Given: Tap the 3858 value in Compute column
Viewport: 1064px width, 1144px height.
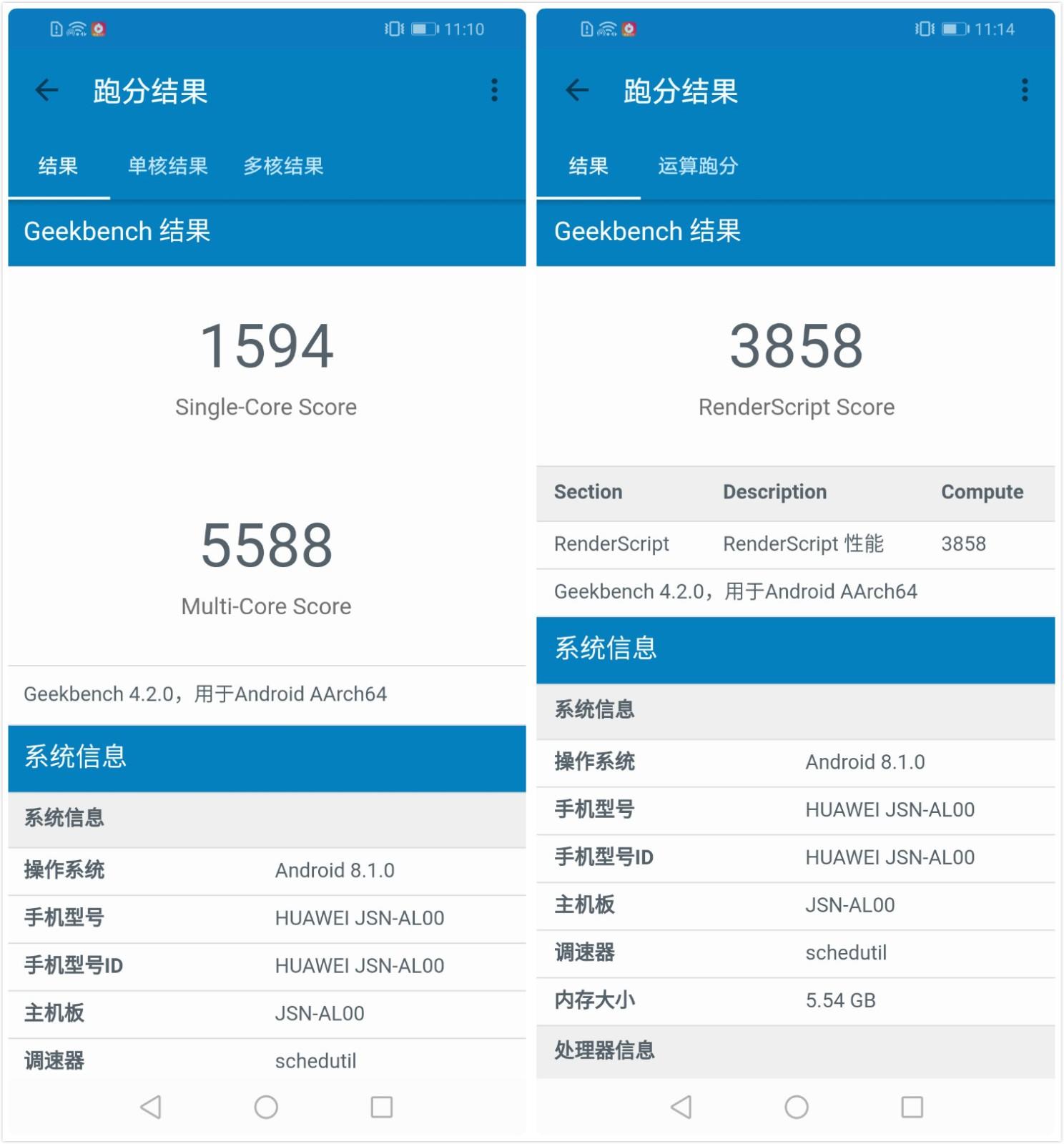Looking at the screenshot, I should (x=964, y=544).
